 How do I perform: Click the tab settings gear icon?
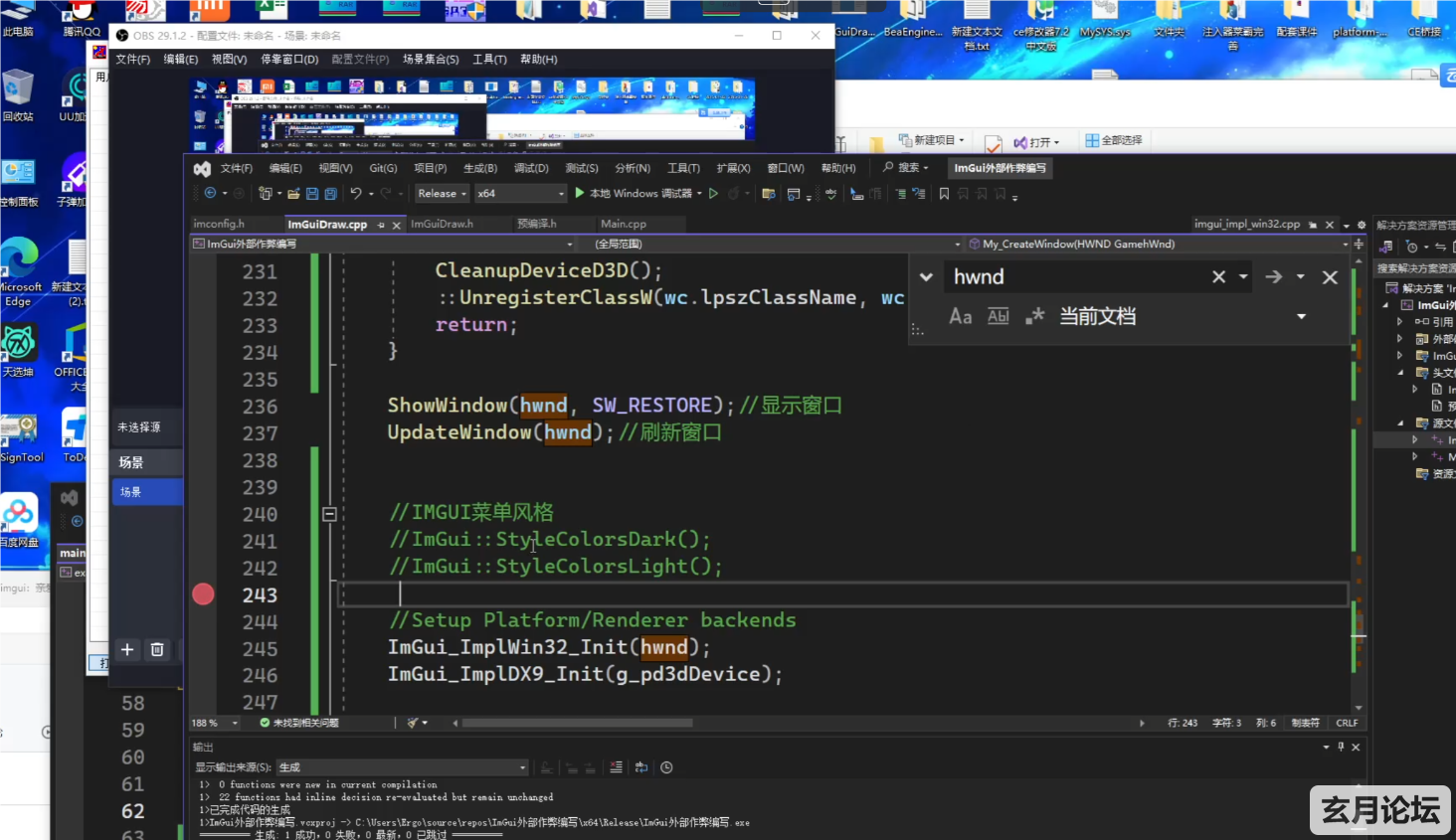[x=1362, y=225]
